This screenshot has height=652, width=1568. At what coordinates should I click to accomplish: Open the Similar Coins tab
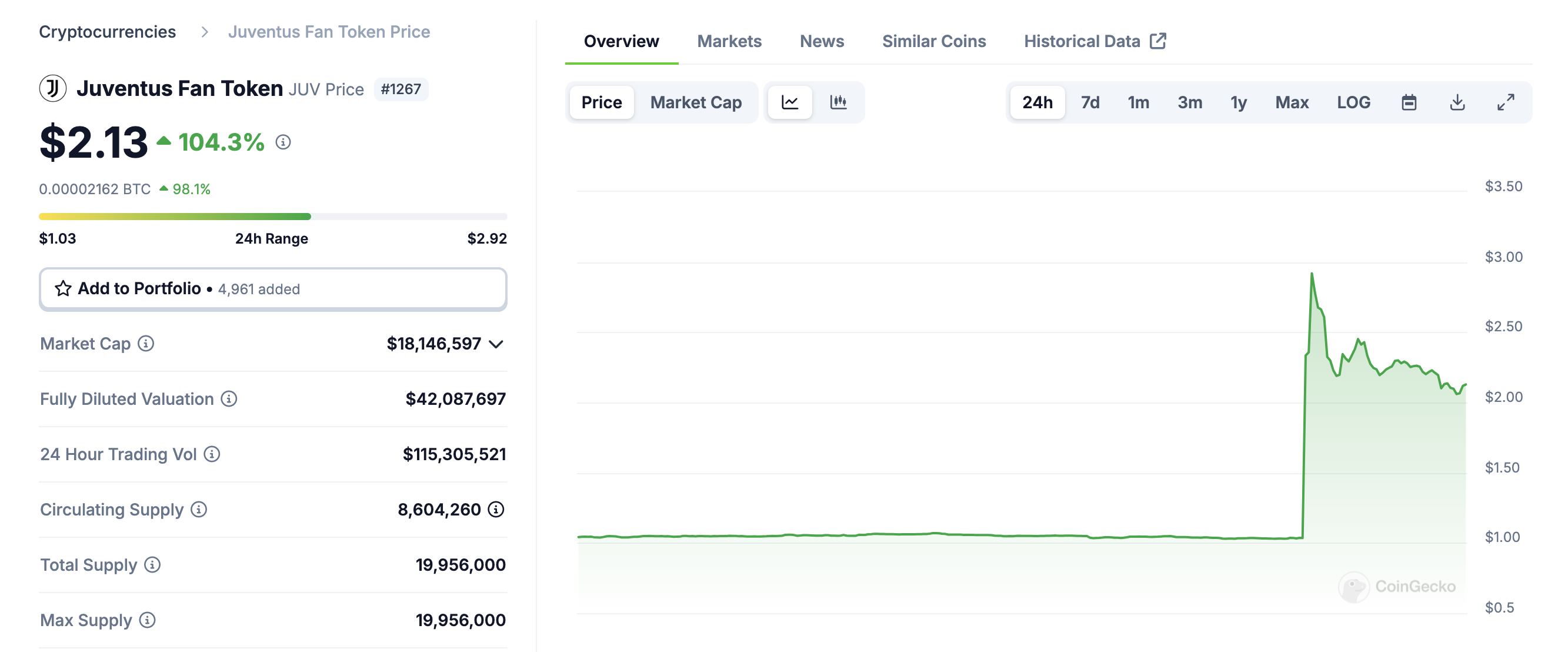click(933, 41)
